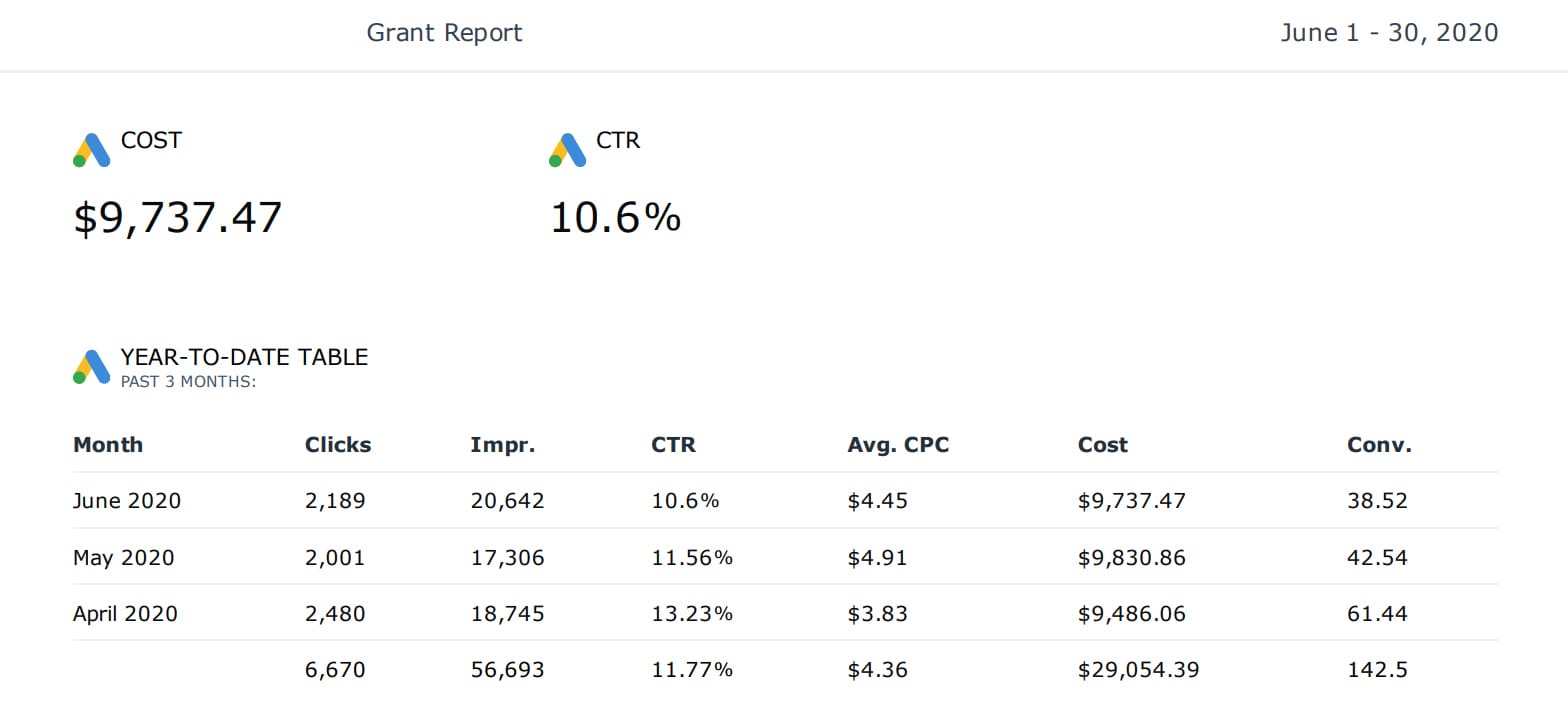Select the June 2020 row label

(127, 501)
